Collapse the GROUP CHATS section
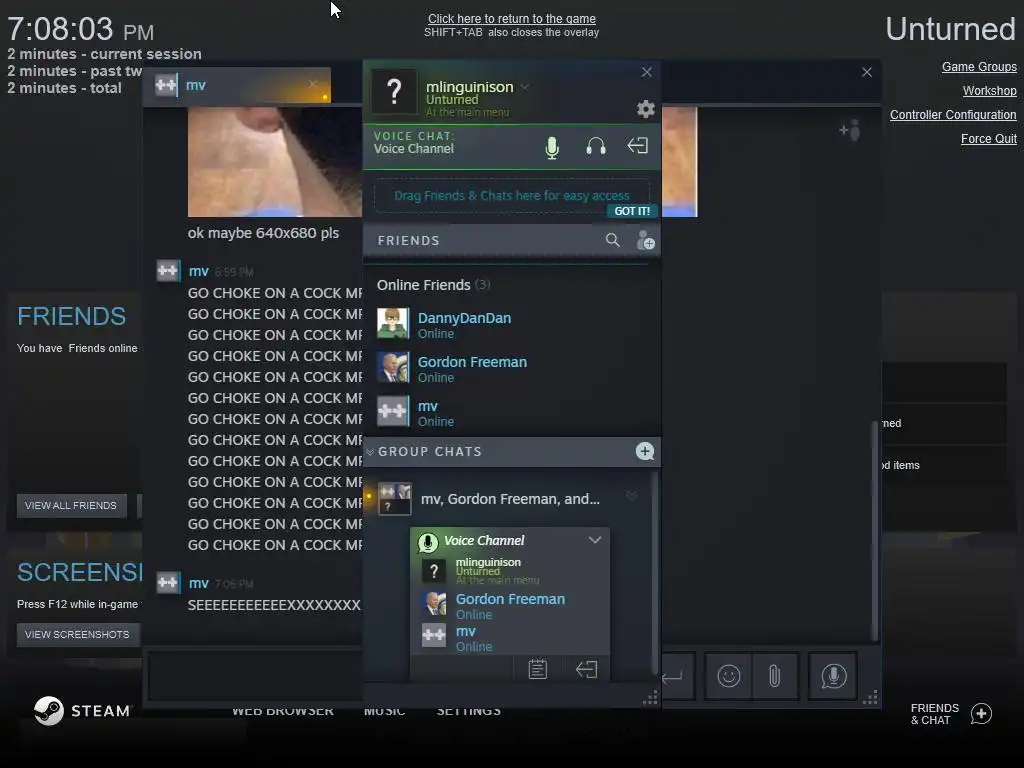The height and width of the screenshot is (768, 1024). pyautogui.click(x=370, y=452)
